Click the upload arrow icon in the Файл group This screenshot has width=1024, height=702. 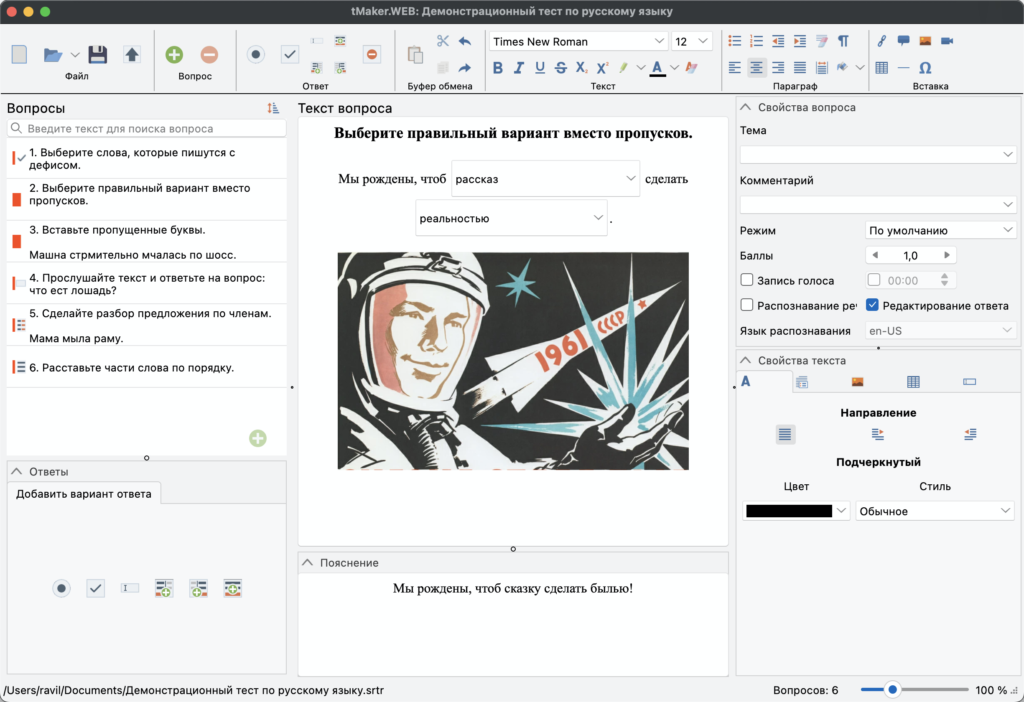click(132, 54)
